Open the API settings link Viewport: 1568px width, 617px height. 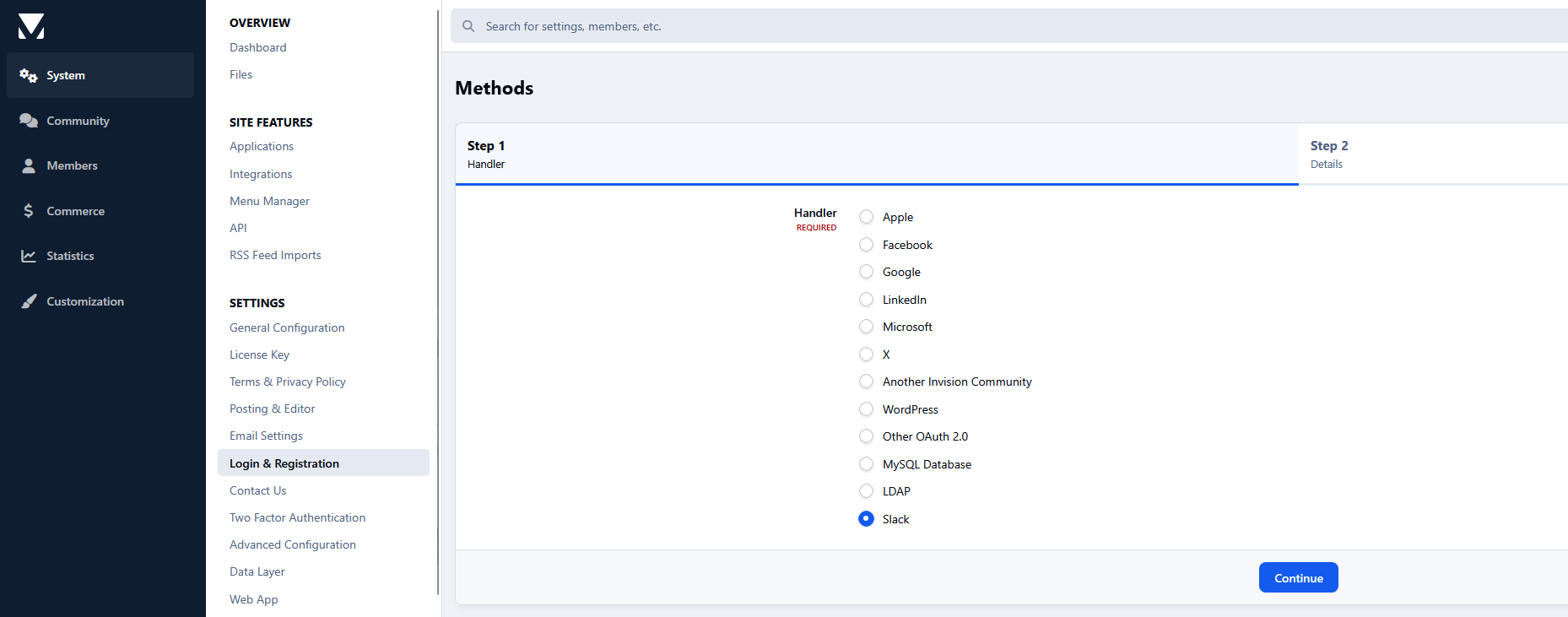pyautogui.click(x=238, y=228)
